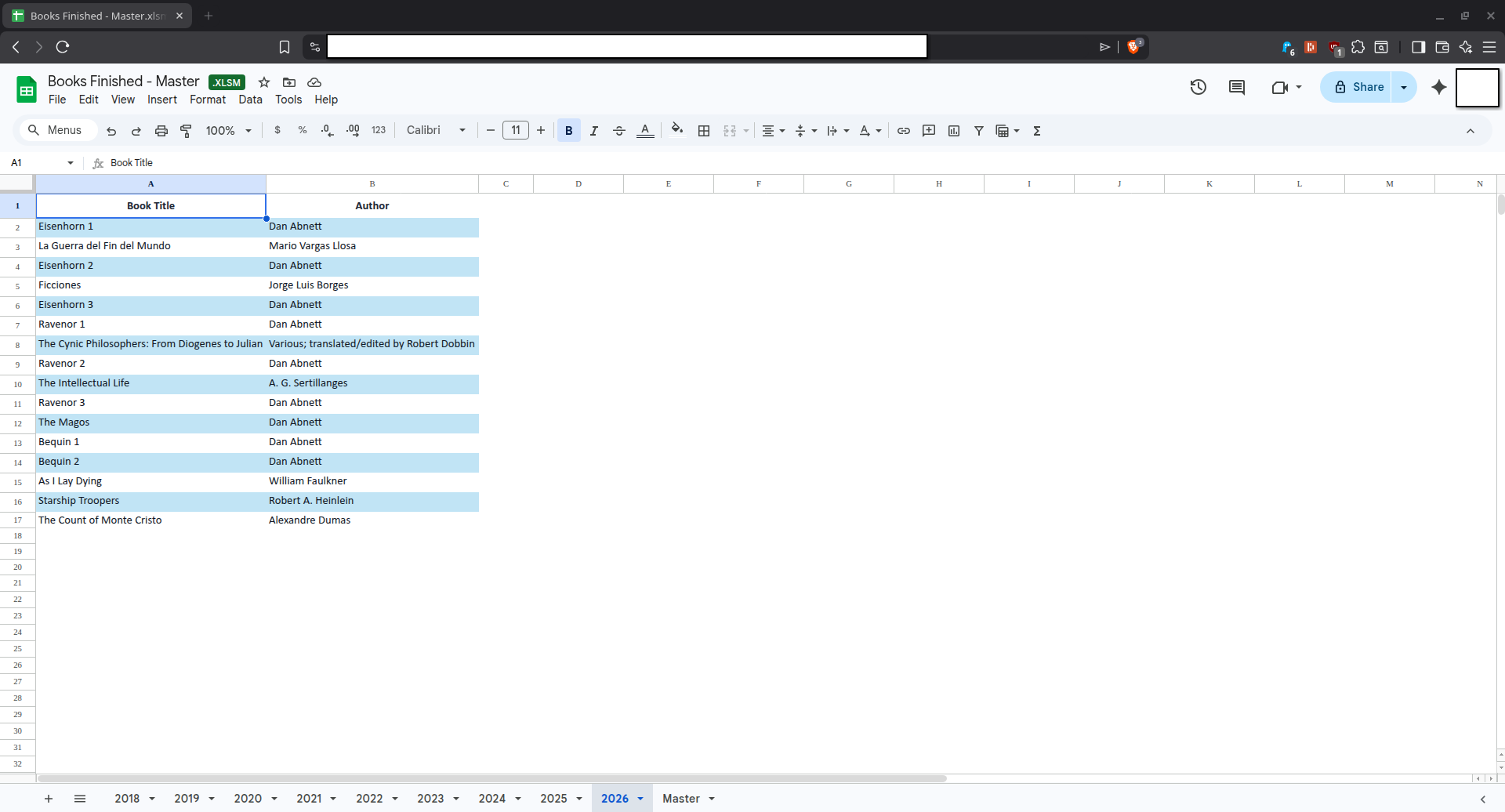Click the functions sigma icon

[x=1037, y=131]
